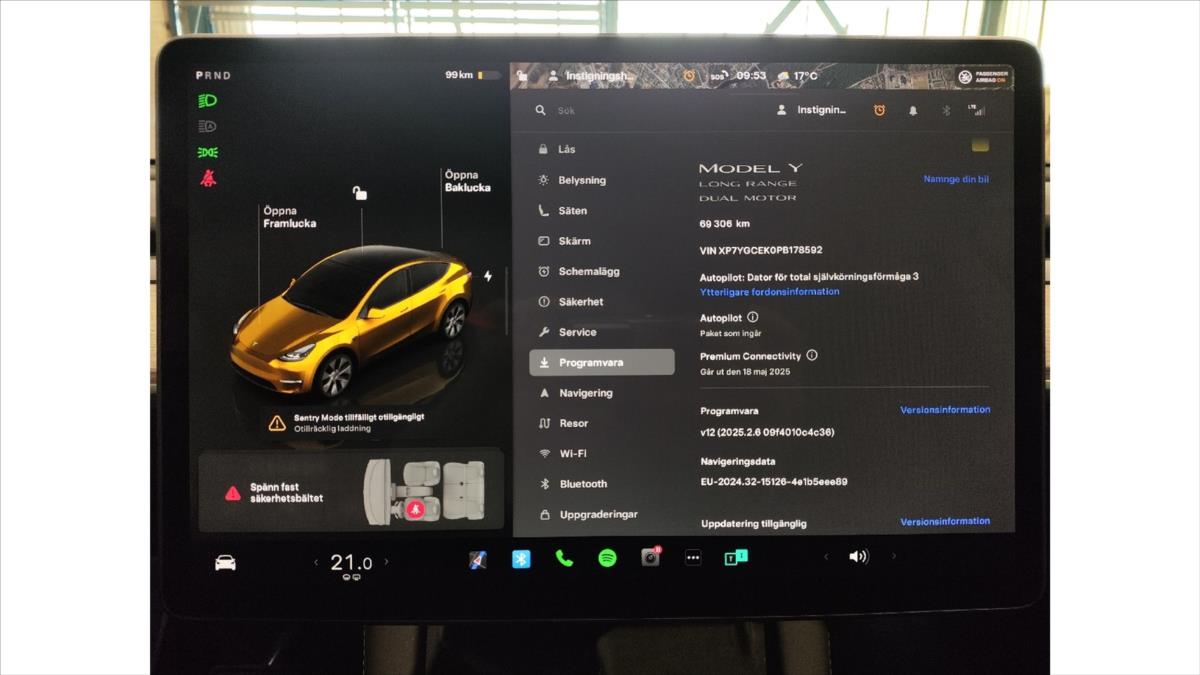Tap the 09:53 clock in the map bar
The width and height of the screenshot is (1200, 675).
pyautogui.click(x=751, y=76)
